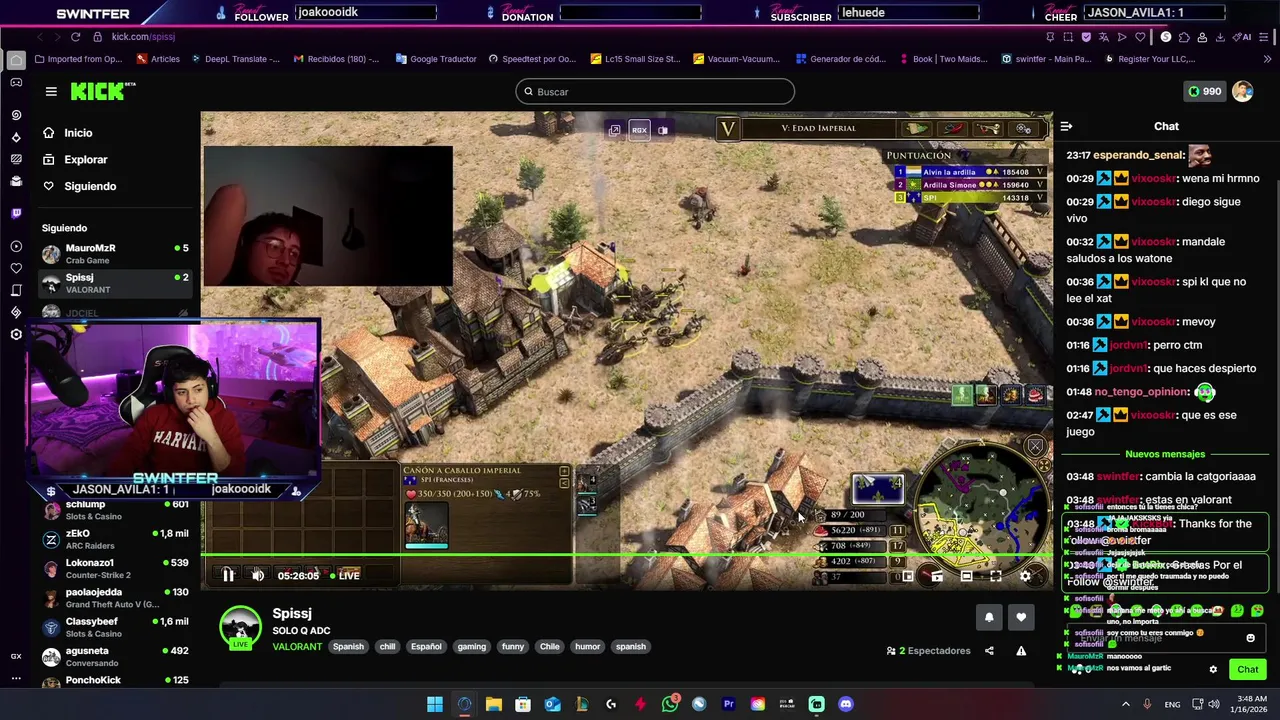1280x720 pixels.
Task: Toggle theater mode on player
Action: pyautogui.click(x=966, y=576)
